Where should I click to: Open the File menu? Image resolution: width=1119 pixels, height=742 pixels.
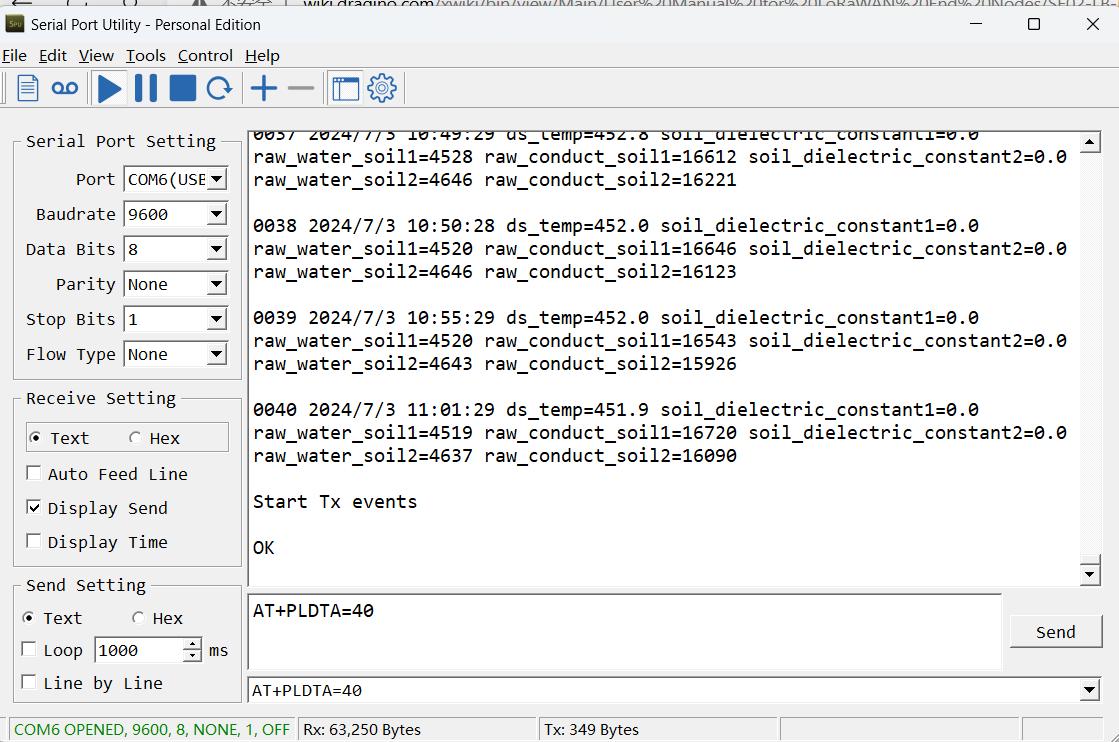(14, 56)
